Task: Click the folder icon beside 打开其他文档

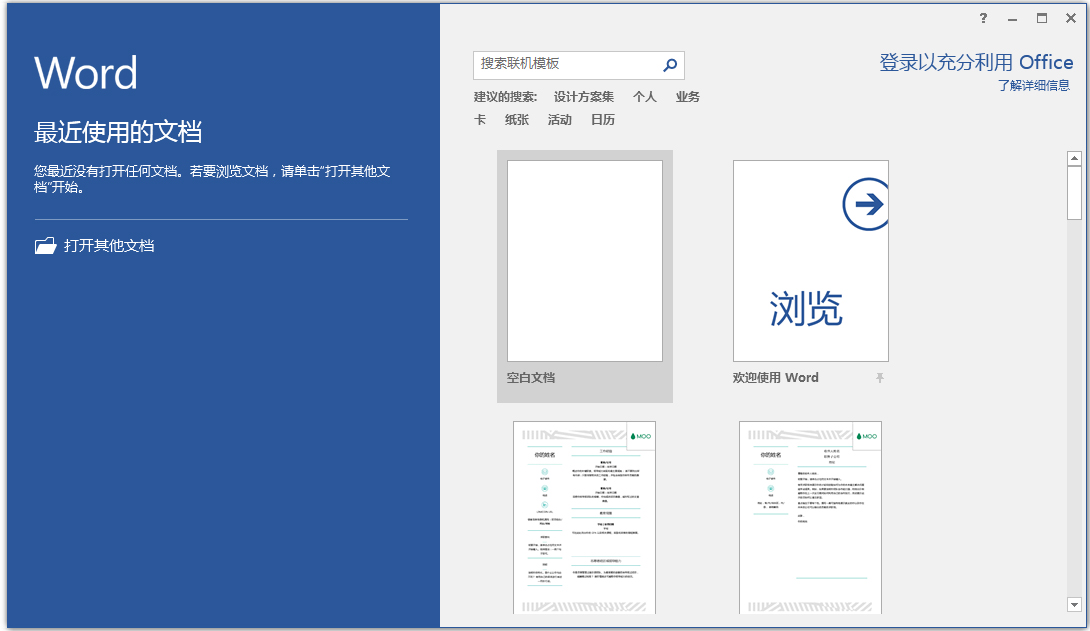Action: coord(45,244)
